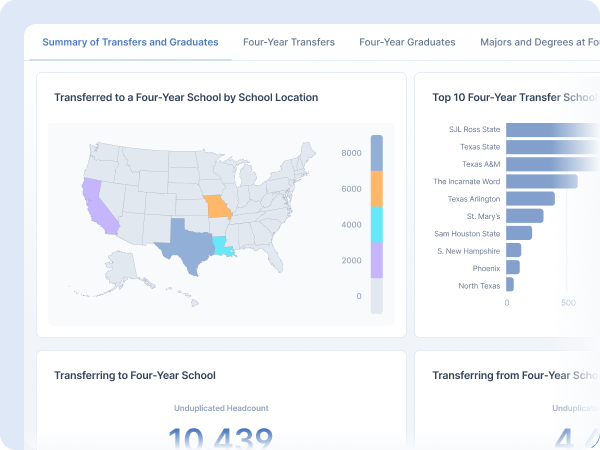600x450 pixels.
Task: Select the cyan legend color segment
Action: pyautogui.click(x=376, y=224)
